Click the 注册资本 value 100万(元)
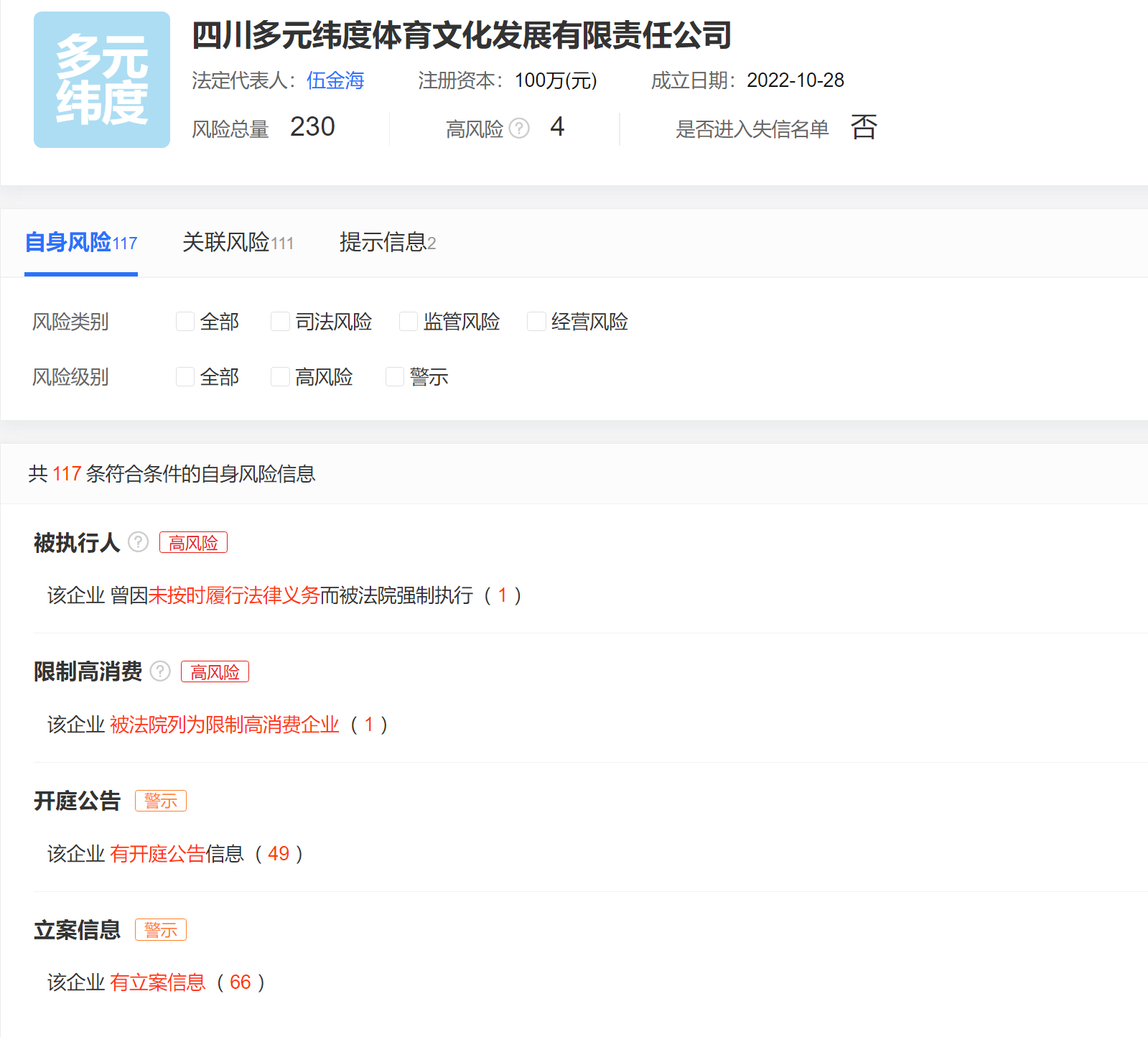 click(556, 80)
